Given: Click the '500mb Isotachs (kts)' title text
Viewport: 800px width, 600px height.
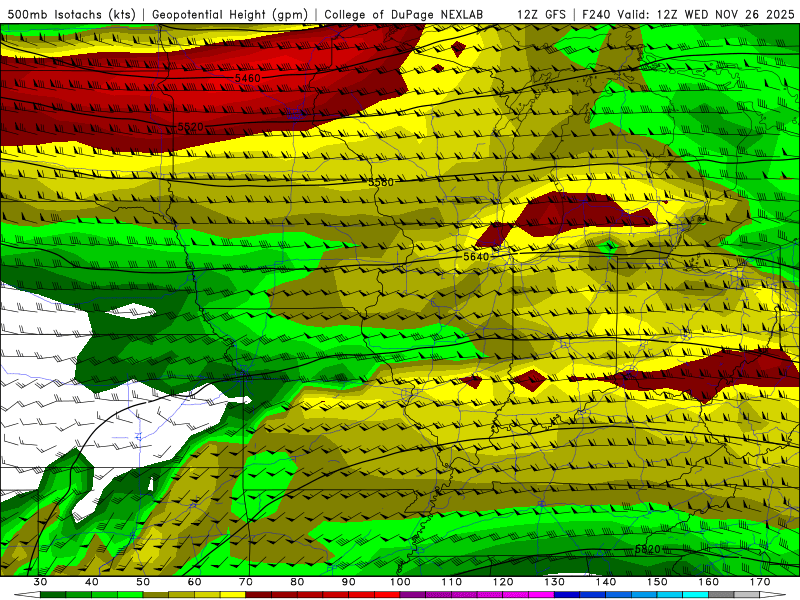Looking at the screenshot, I should pos(71,14).
